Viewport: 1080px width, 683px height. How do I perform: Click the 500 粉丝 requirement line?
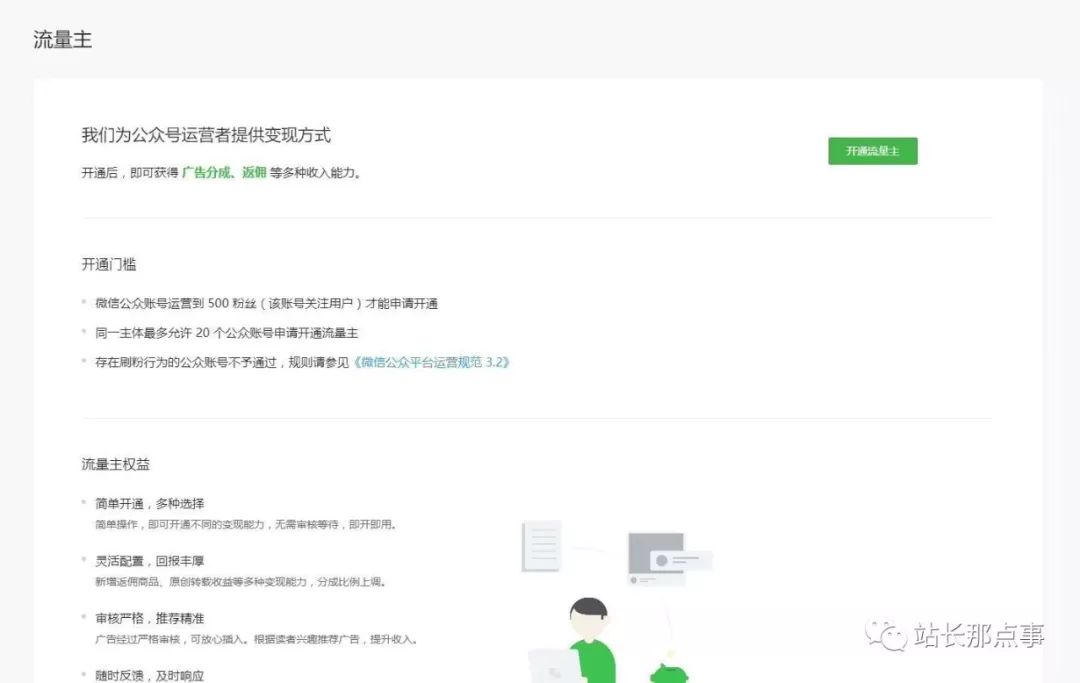267,304
